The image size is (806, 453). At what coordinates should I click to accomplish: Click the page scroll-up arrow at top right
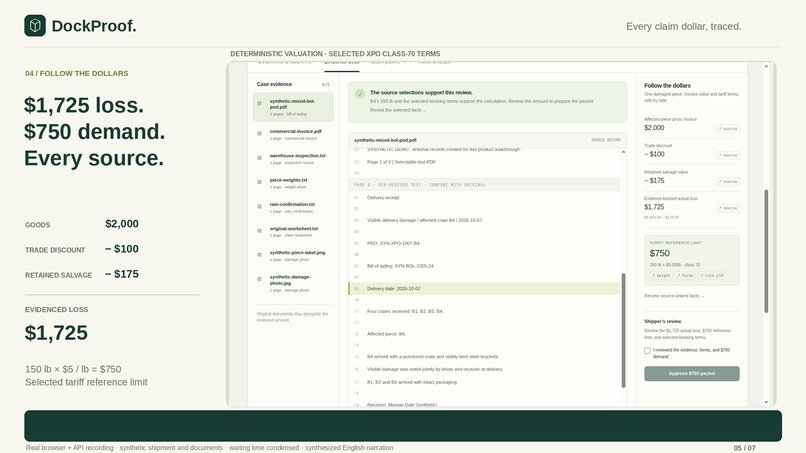766,66
